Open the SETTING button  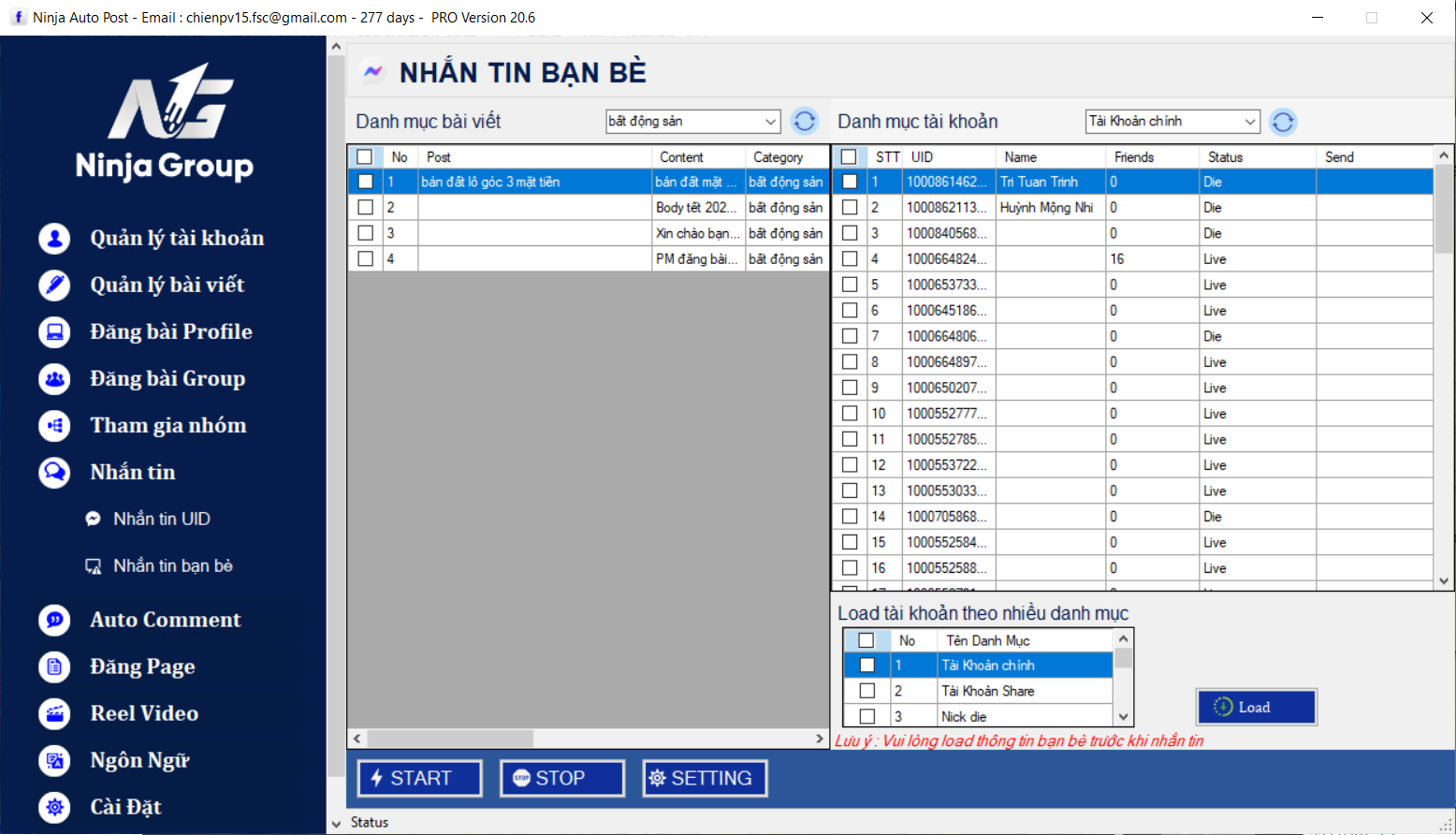point(706,779)
